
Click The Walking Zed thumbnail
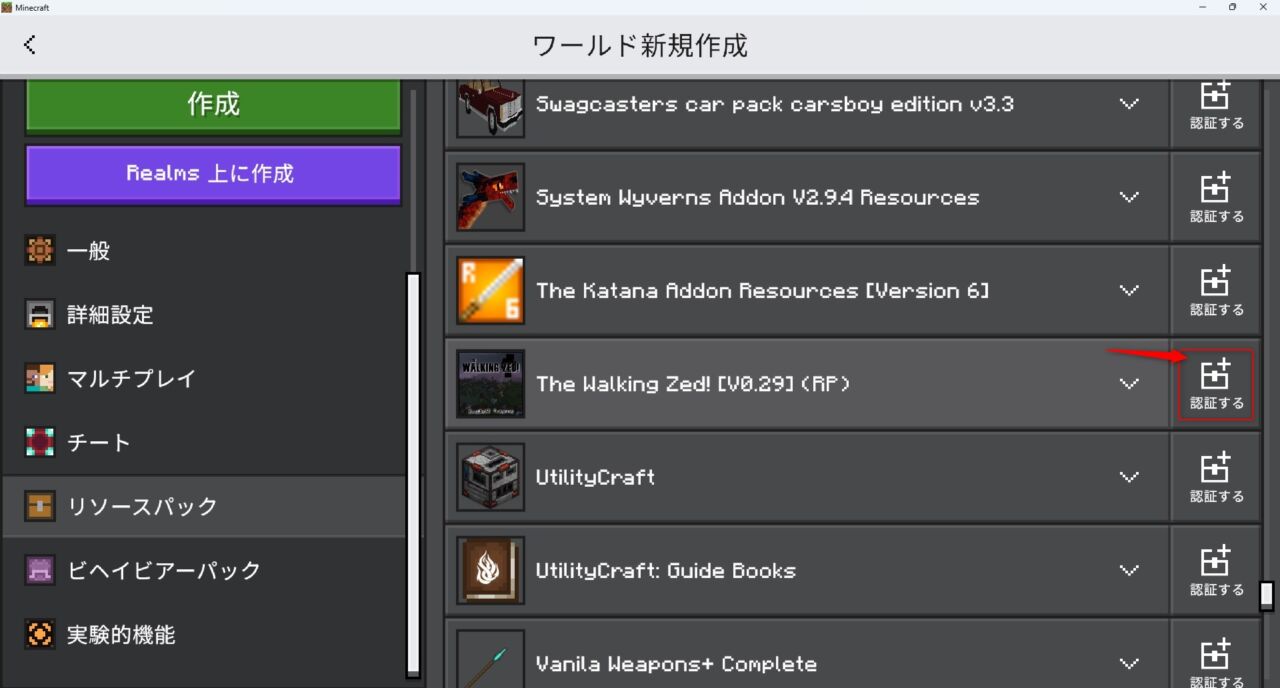491,384
